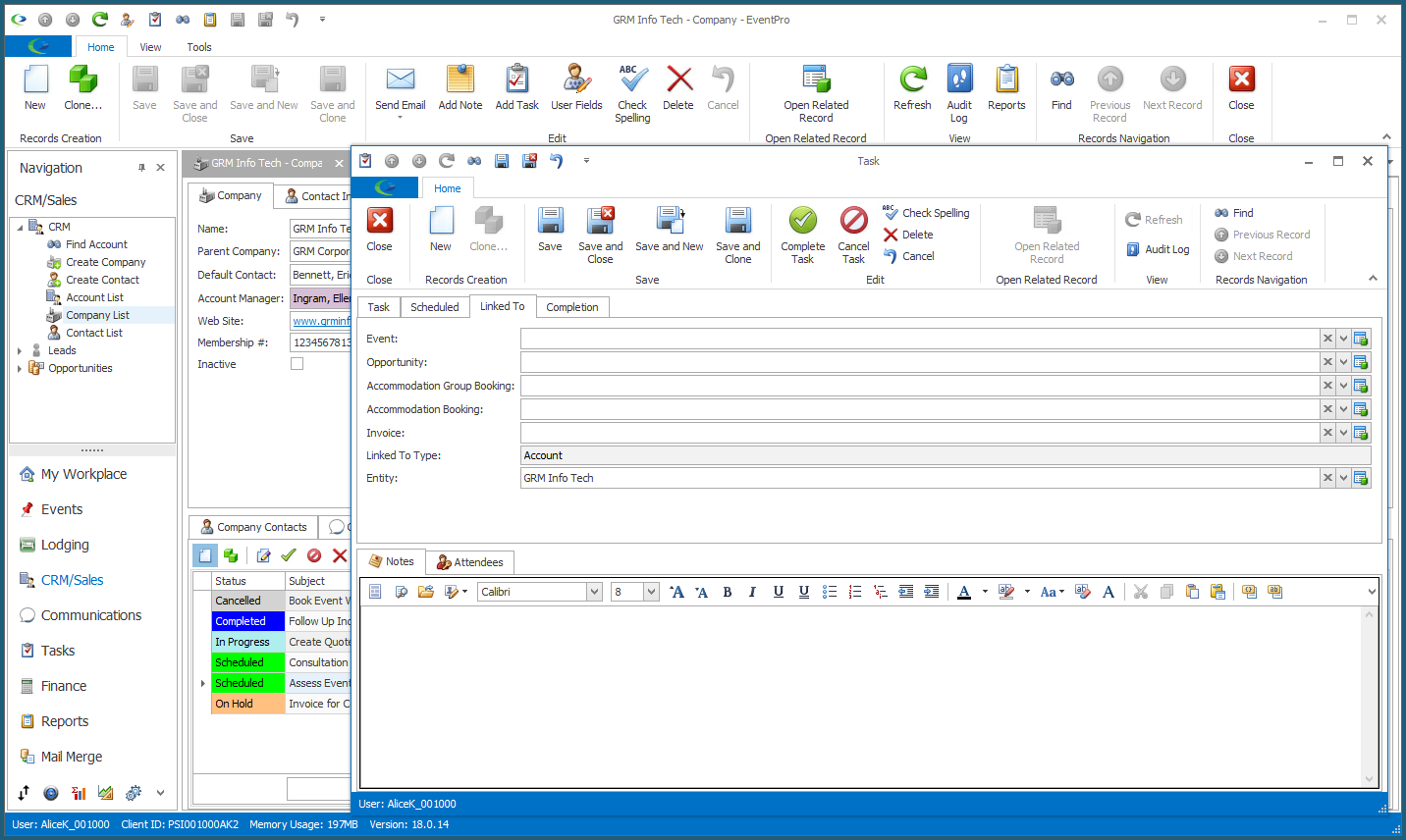Viewport: 1406px width, 840px height.
Task: Select Contact List in navigation tree
Action: point(94,333)
